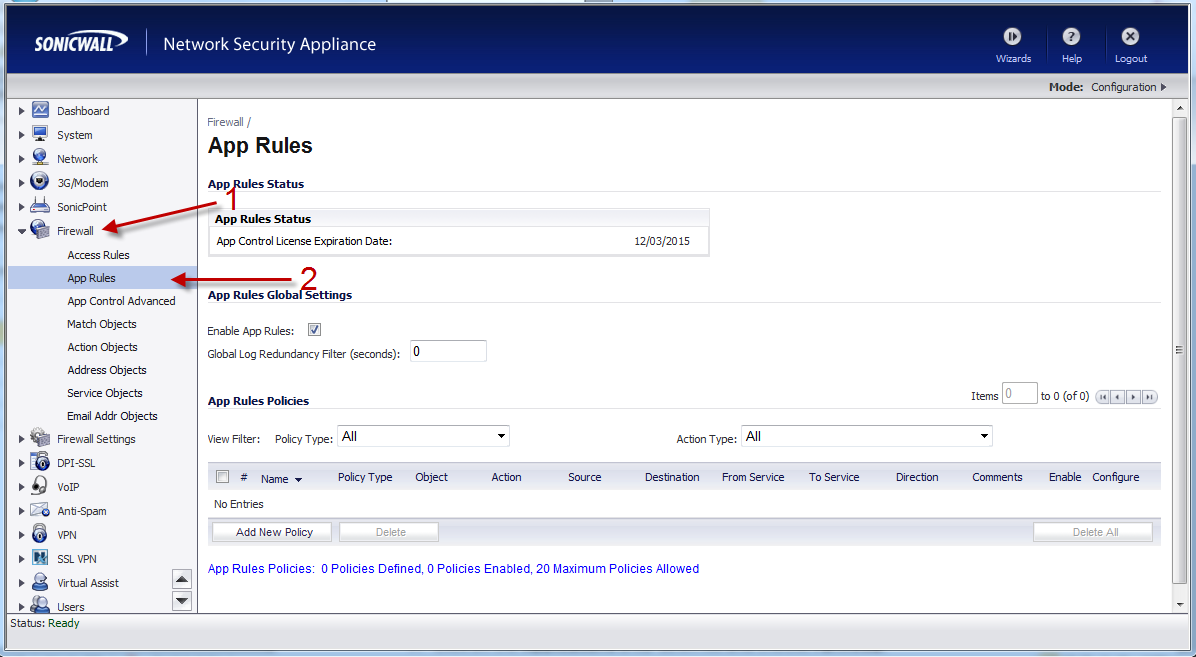Collapse the Firewall tree node arrow

pyautogui.click(x=21, y=230)
